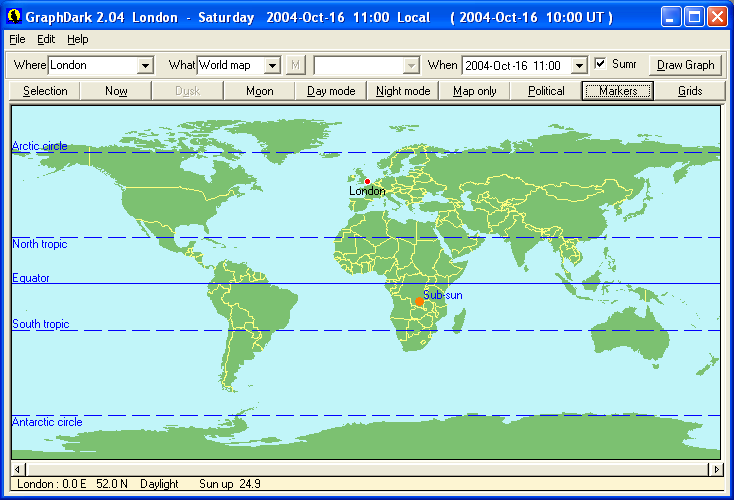734x500 pixels.
Task: Click the GraphDark app icon in title bar
Action: click(x=14, y=16)
